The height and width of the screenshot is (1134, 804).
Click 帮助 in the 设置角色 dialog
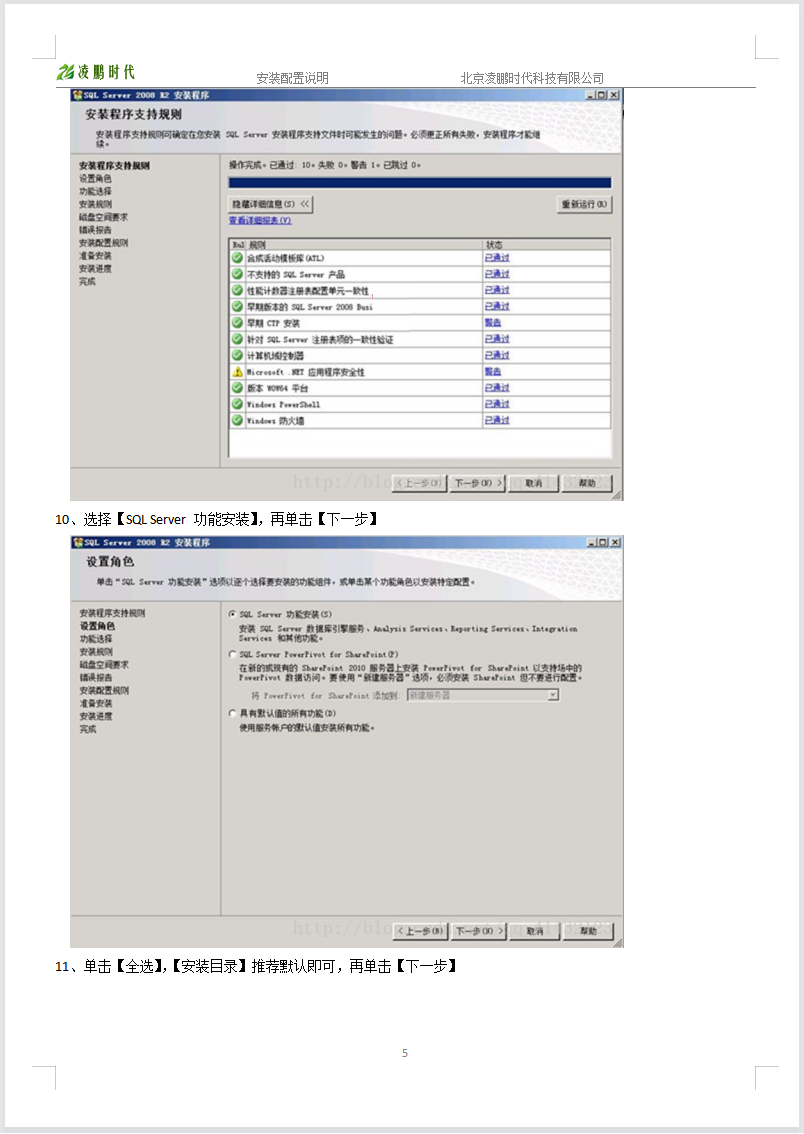point(589,932)
